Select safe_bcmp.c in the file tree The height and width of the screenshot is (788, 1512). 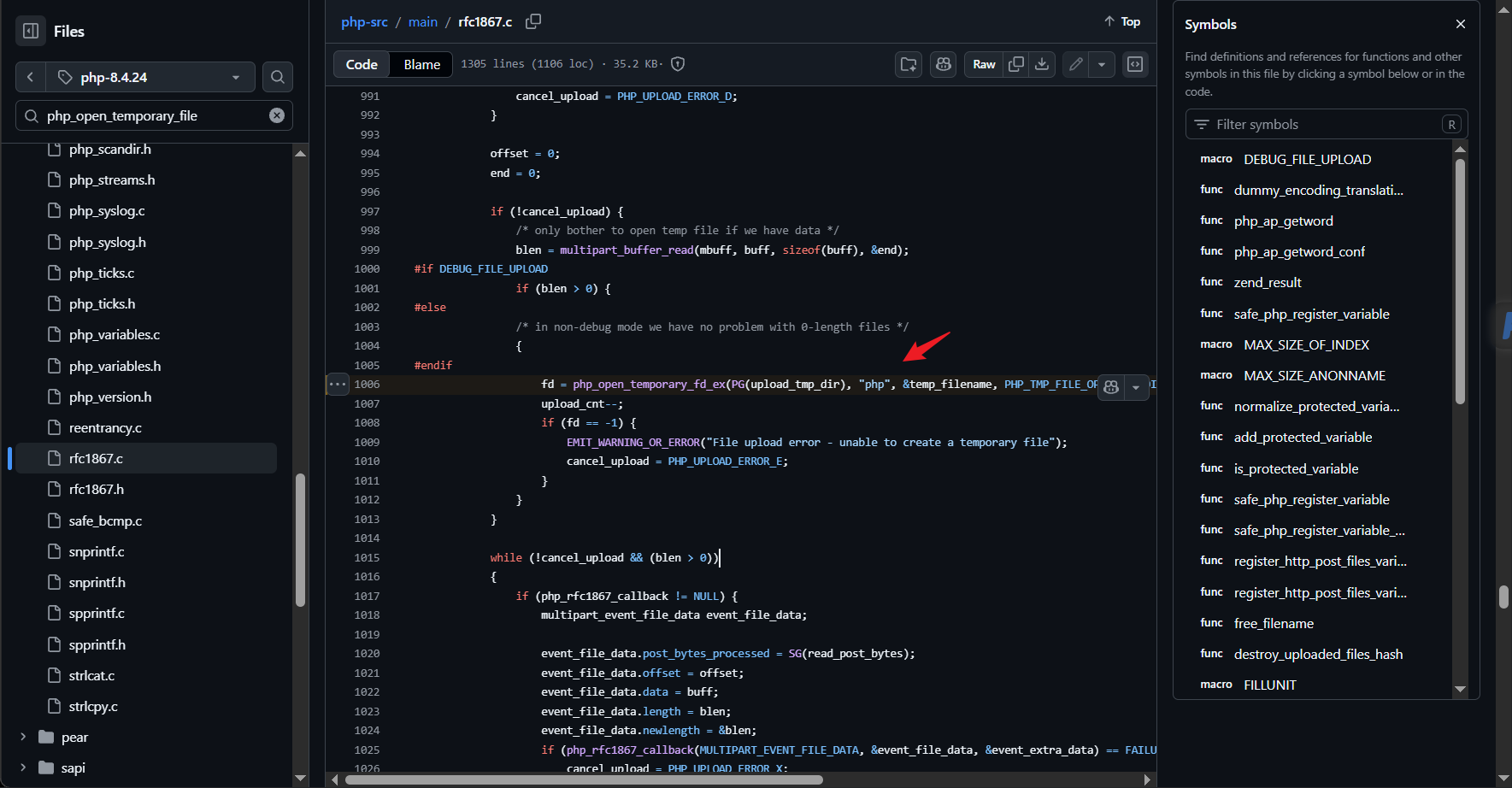pyautogui.click(x=106, y=520)
